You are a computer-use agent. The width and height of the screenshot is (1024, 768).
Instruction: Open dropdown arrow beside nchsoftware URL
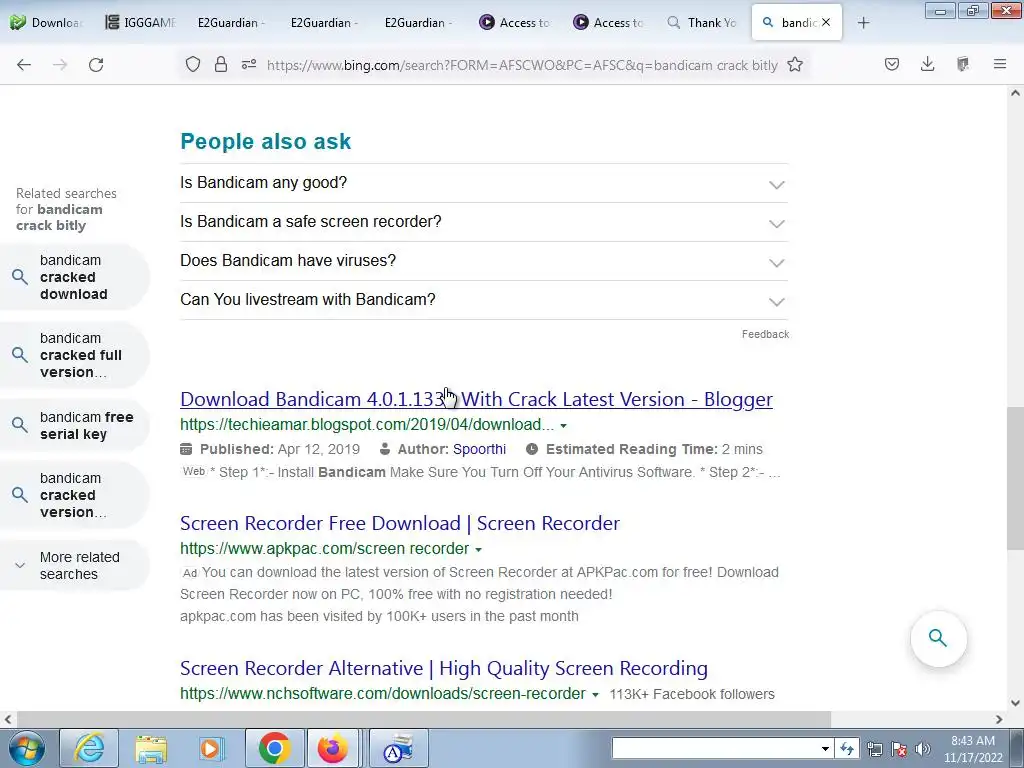click(595, 695)
